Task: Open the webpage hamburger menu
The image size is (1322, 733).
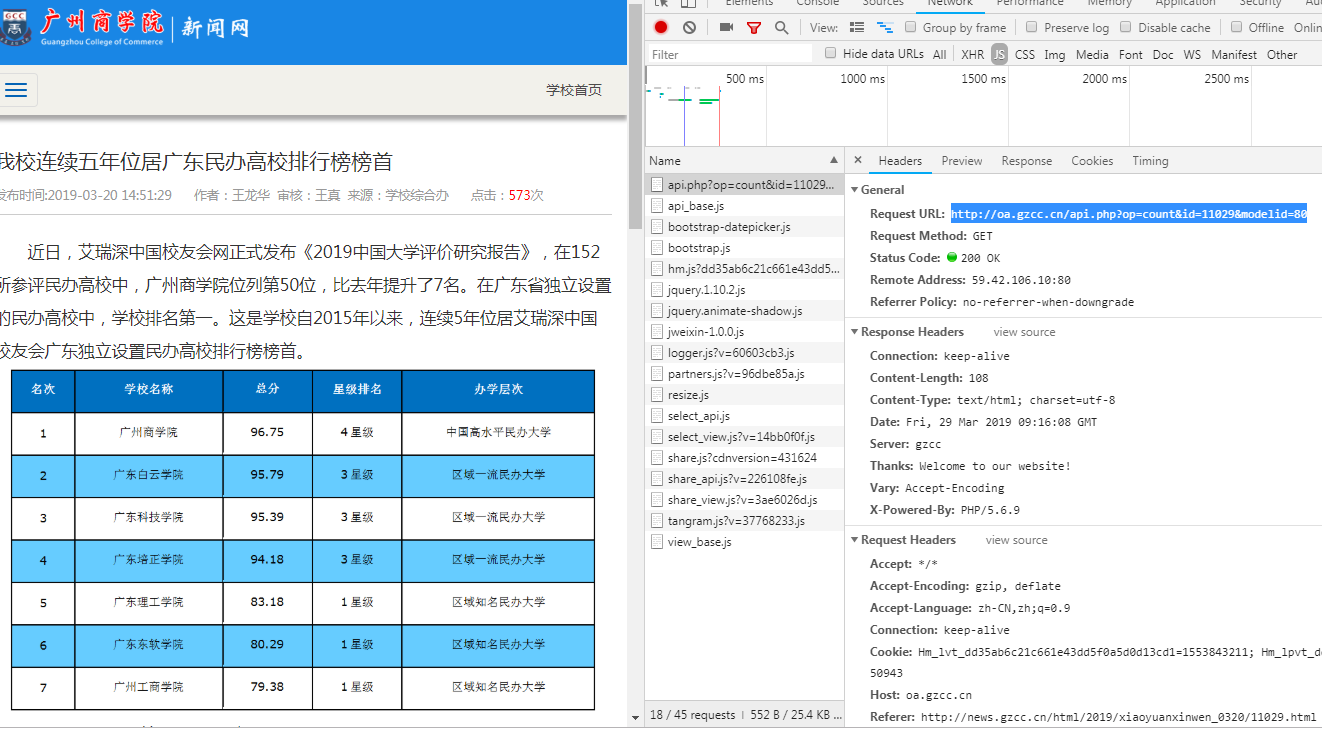Action: click(16, 90)
